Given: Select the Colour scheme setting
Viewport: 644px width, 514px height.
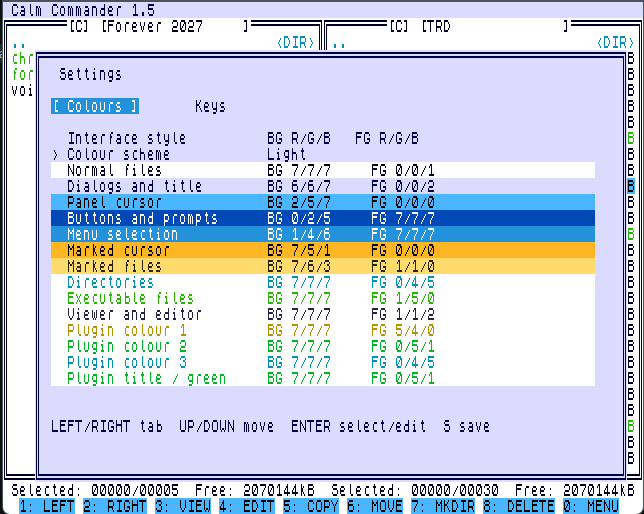Looking at the screenshot, I should tap(323, 154).
